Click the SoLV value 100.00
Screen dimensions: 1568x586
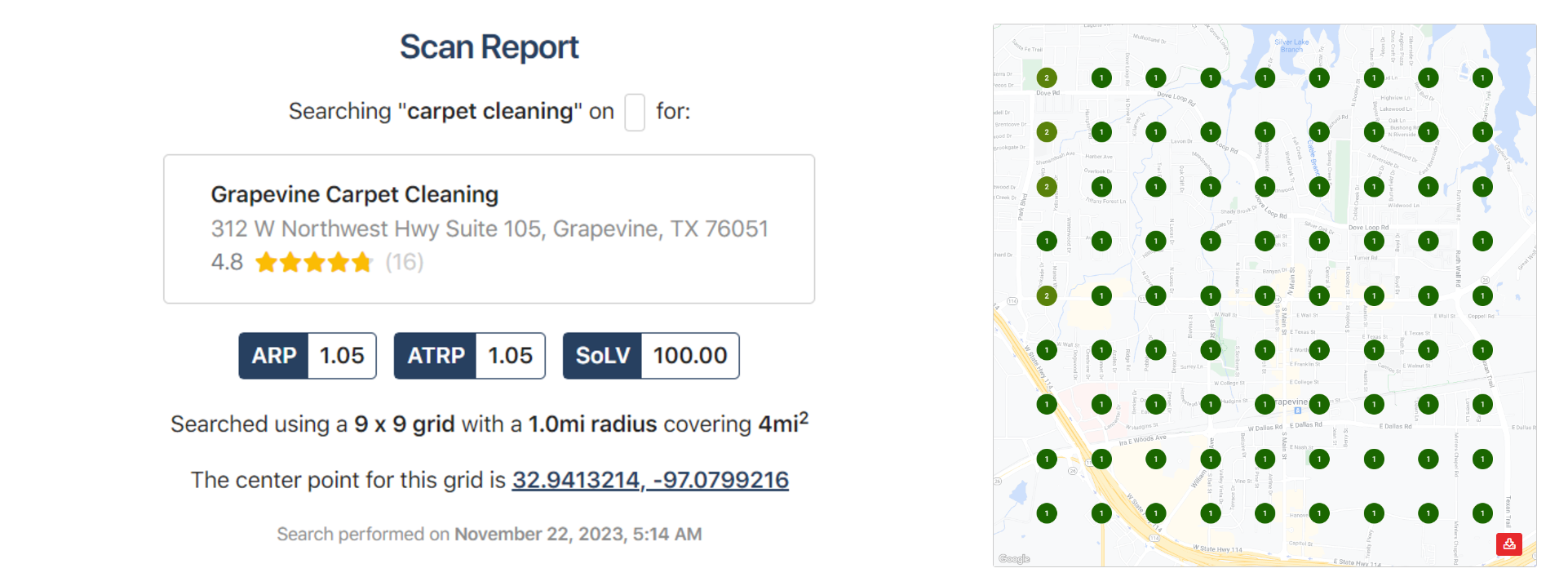pos(690,356)
